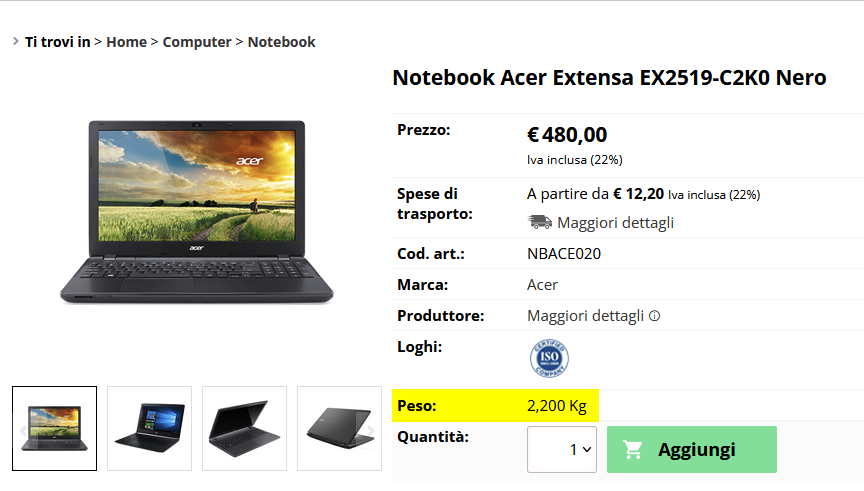Click the ISO certified company logo
The width and height of the screenshot is (864, 491).
[549, 358]
